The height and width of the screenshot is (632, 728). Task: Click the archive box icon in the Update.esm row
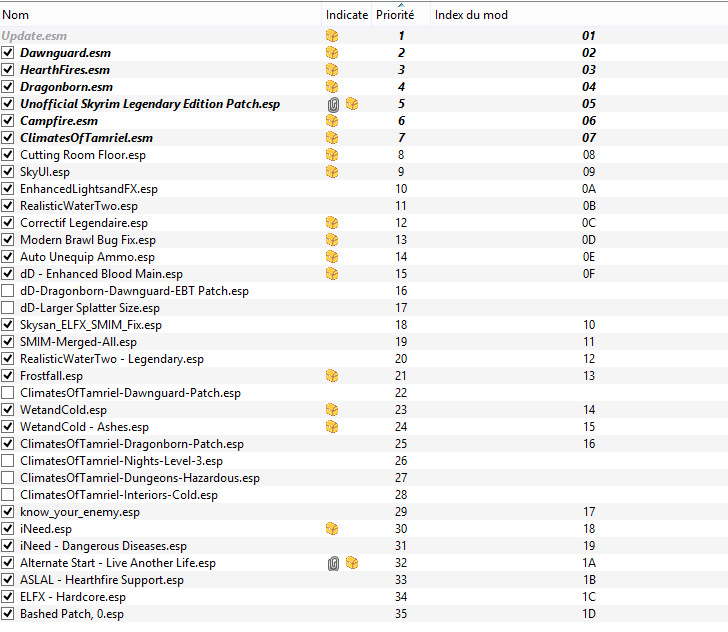point(332,36)
